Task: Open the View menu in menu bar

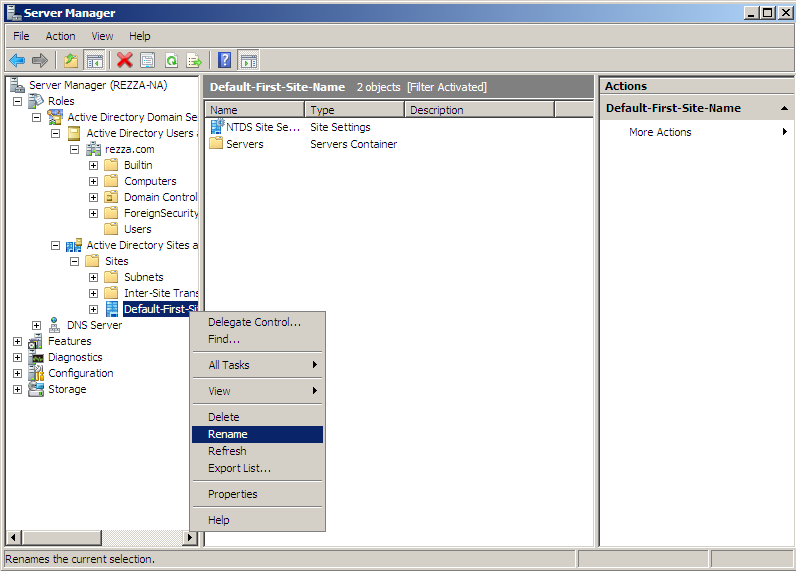Action: point(102,36)
